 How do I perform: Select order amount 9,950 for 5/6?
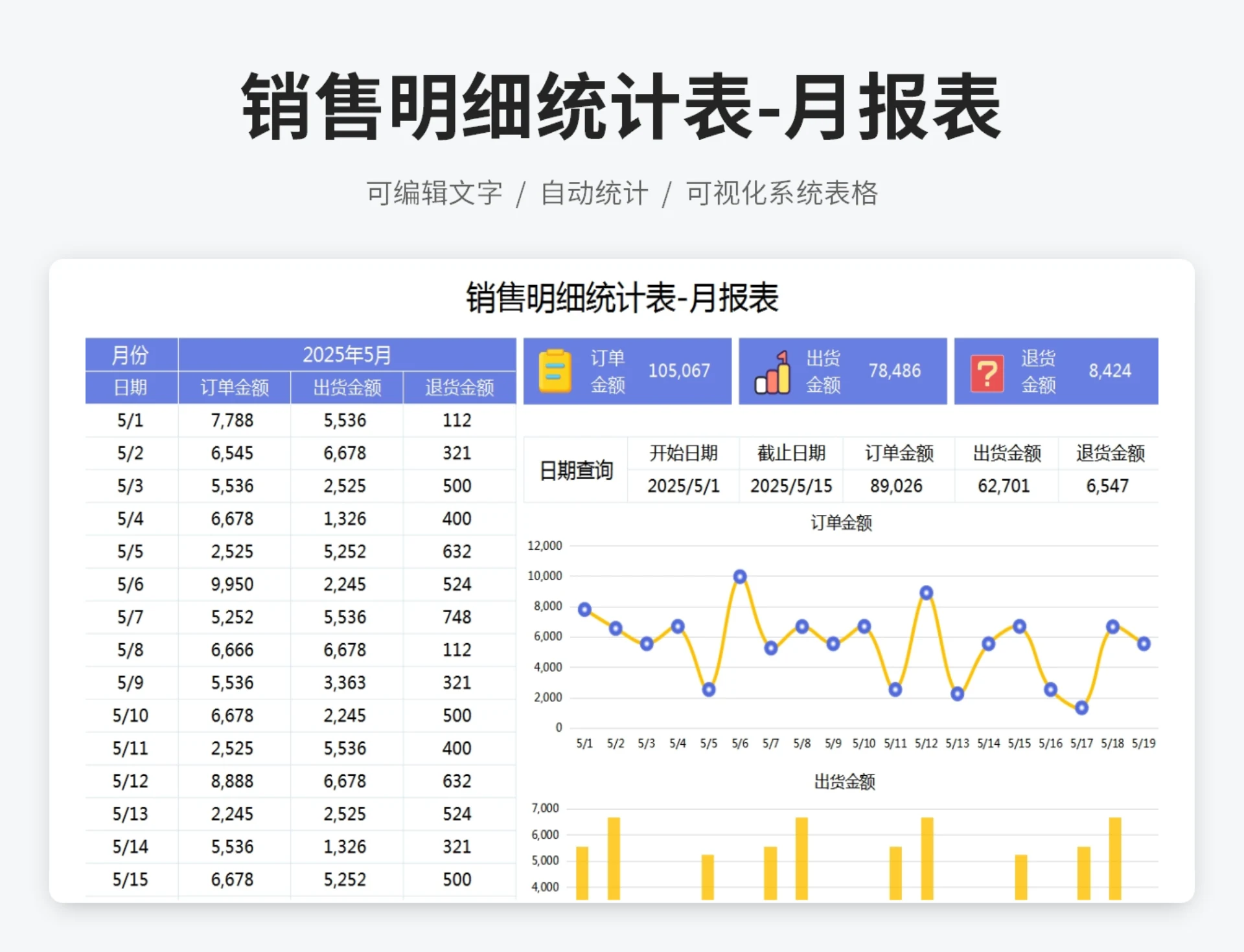coord(235,584)
